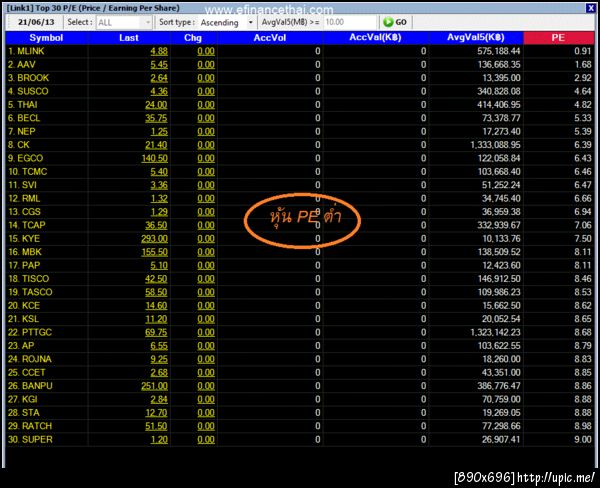Click the AccVol column header

(270, 38)
